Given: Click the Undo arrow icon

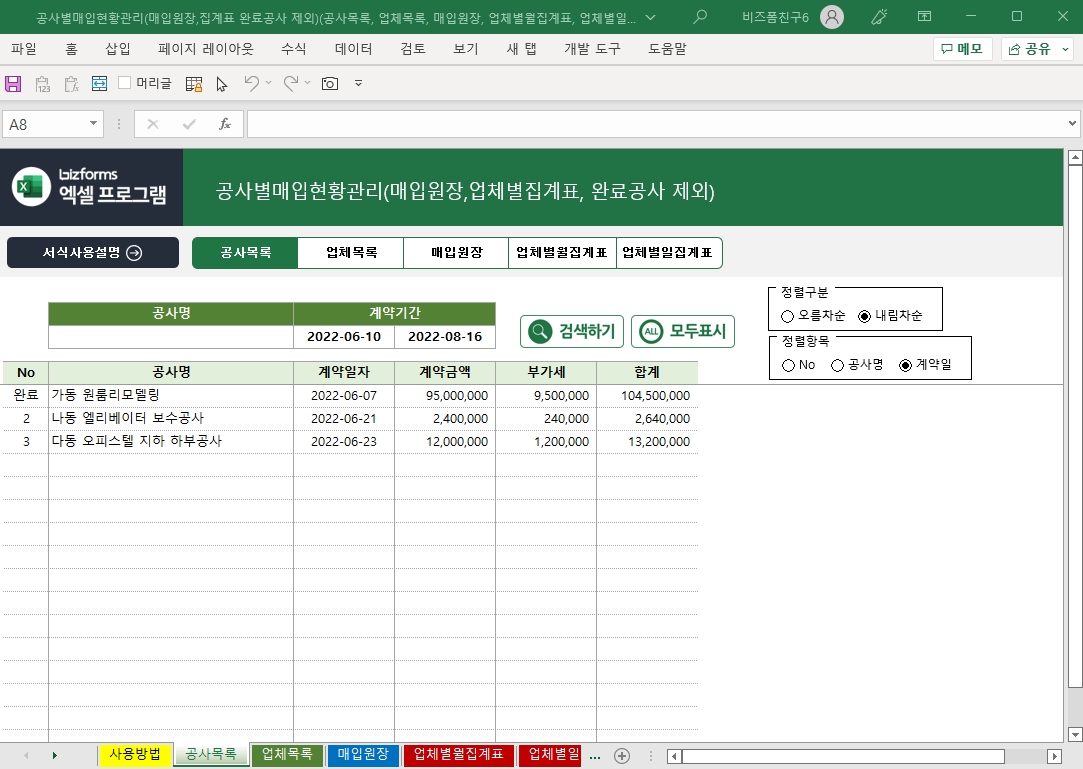Looking at the screenshot, I should pos(252,84).
